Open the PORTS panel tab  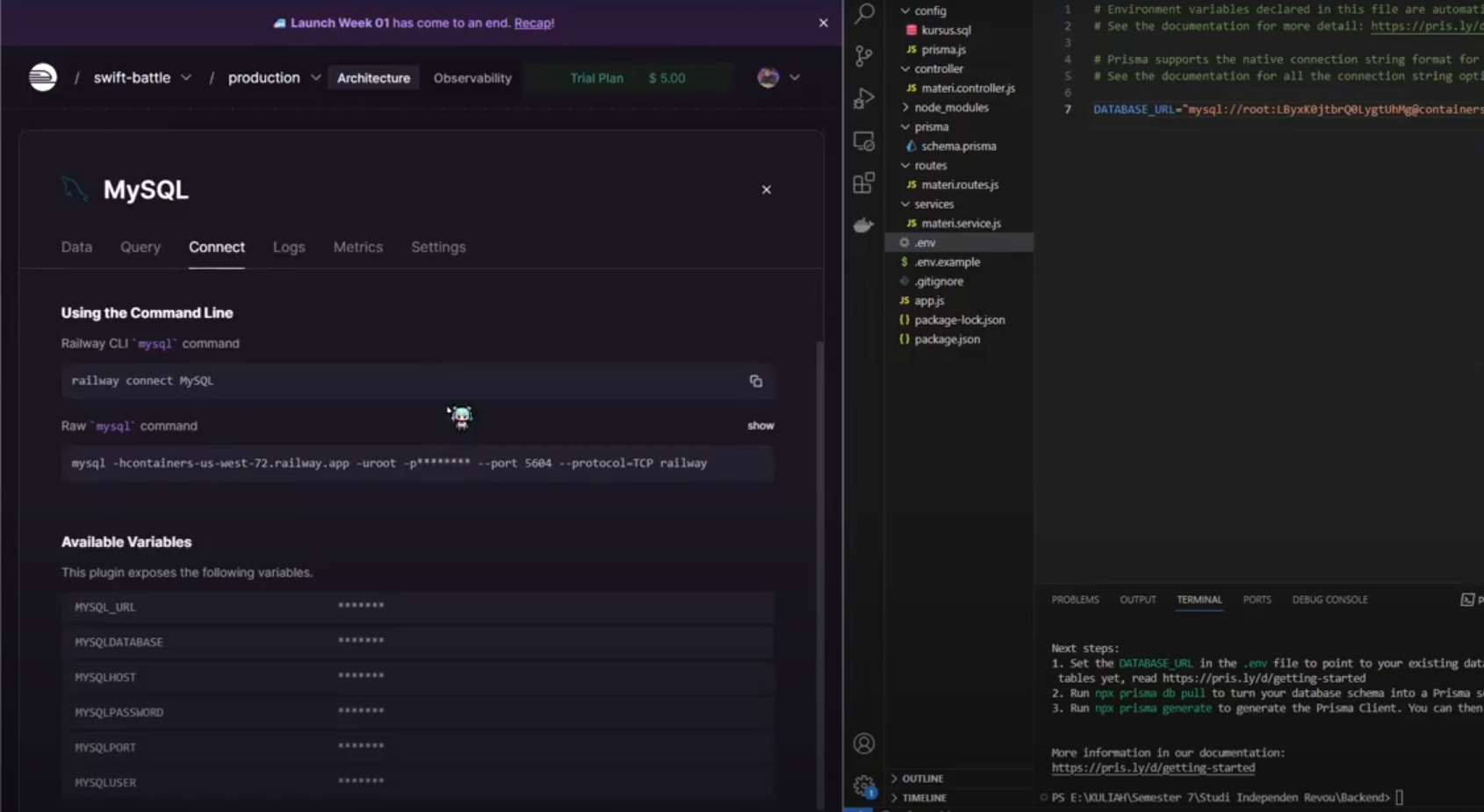pyautogui.click(x=1257, y=600)
